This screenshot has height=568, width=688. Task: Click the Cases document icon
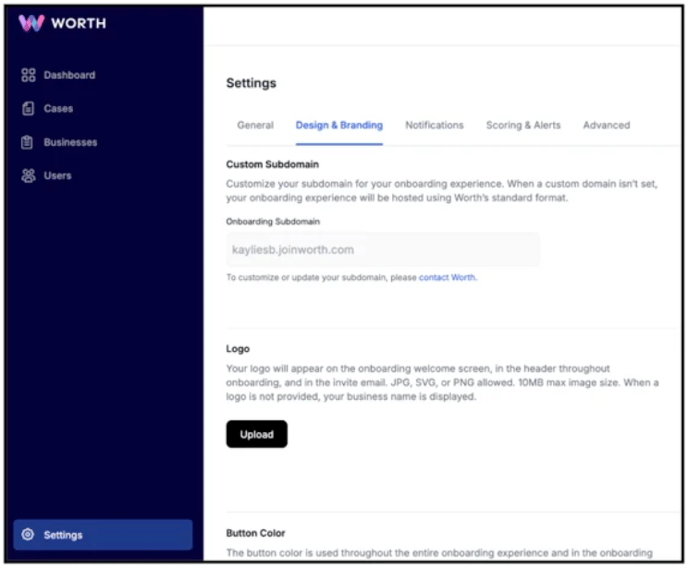(x=28, y=108)
